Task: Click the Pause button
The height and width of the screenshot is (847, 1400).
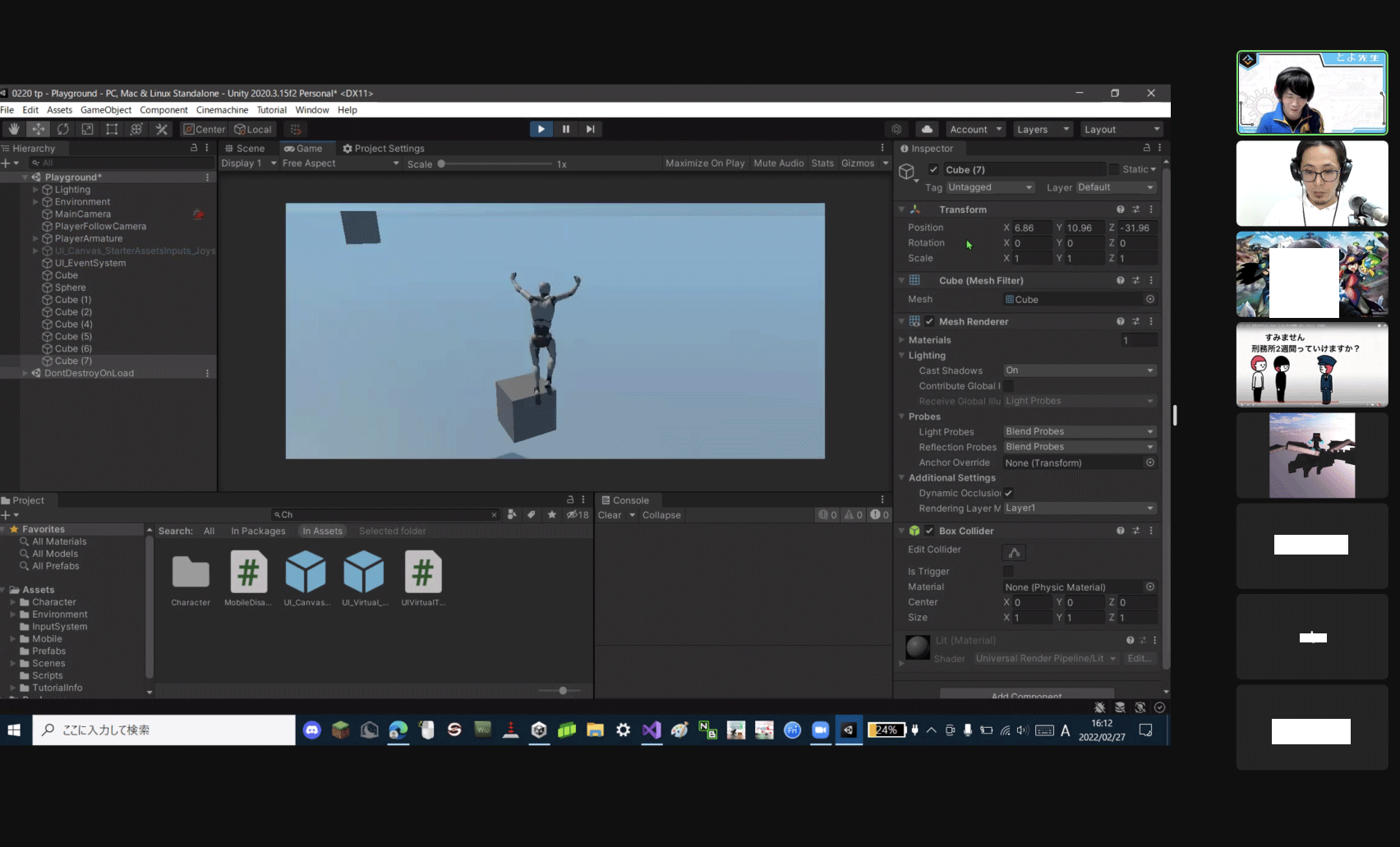Action: tap(565, 129)
